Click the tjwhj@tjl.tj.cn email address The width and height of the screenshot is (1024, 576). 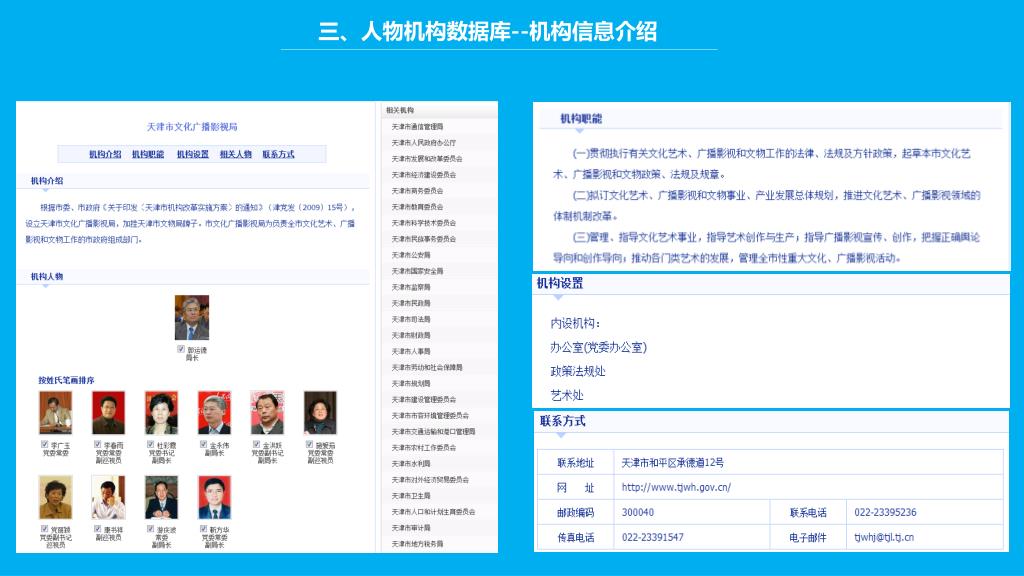coord(883,537)
